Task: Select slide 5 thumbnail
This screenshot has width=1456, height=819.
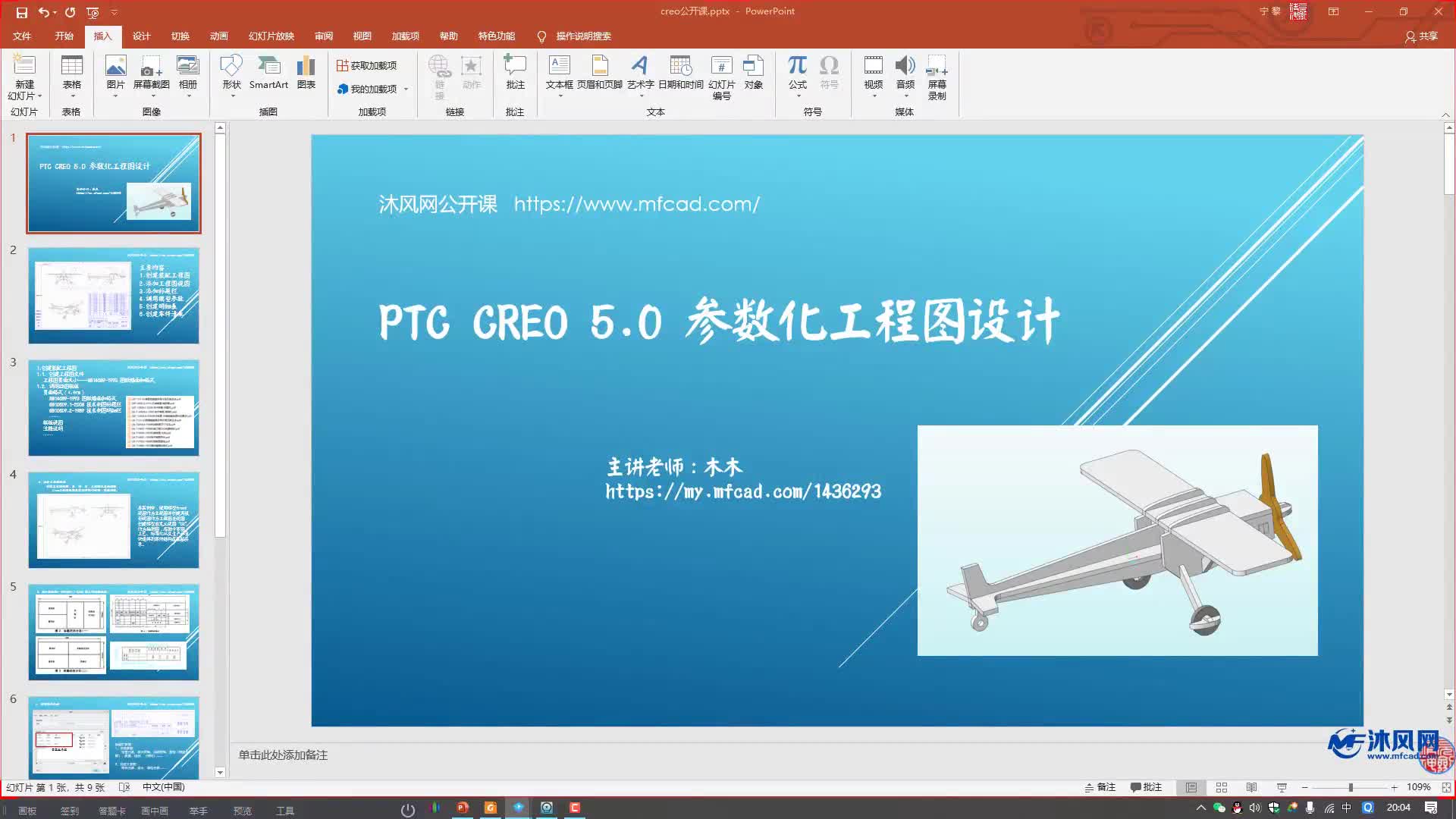Action: click(x=114, y=632)
